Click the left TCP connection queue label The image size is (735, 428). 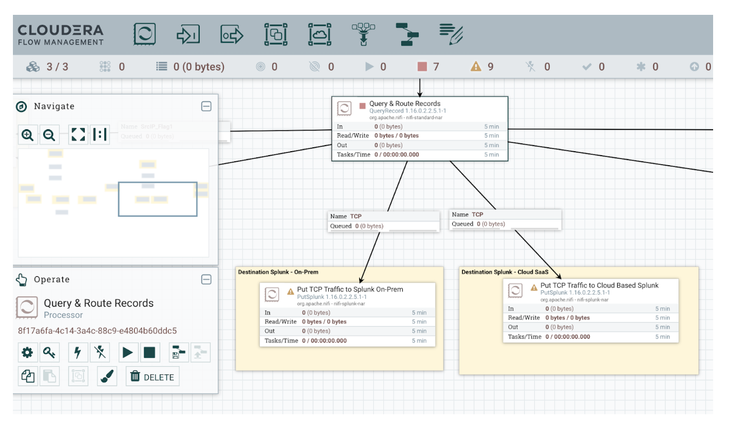point(383,221)
